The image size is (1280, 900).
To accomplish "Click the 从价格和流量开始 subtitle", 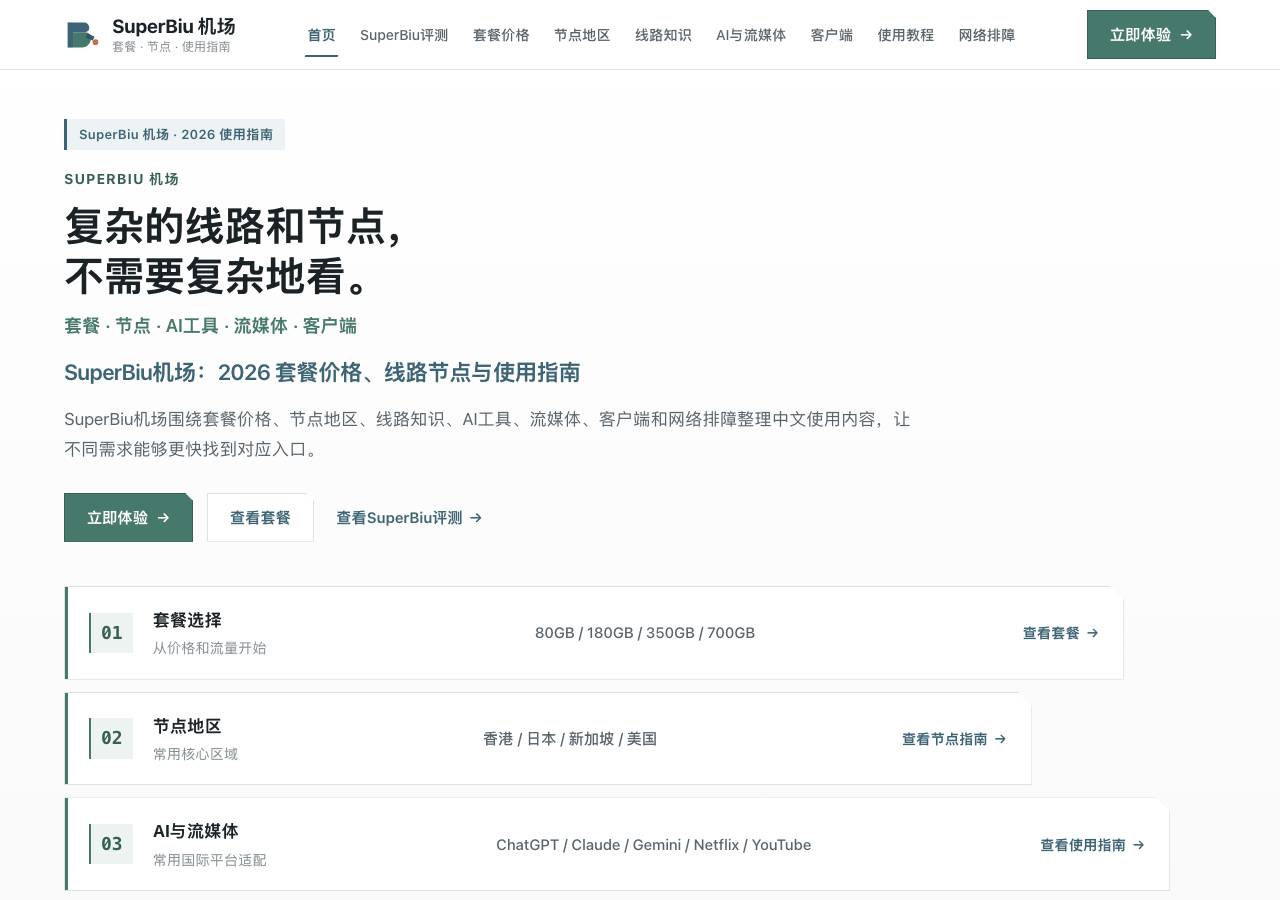I will tap(210, 648).
